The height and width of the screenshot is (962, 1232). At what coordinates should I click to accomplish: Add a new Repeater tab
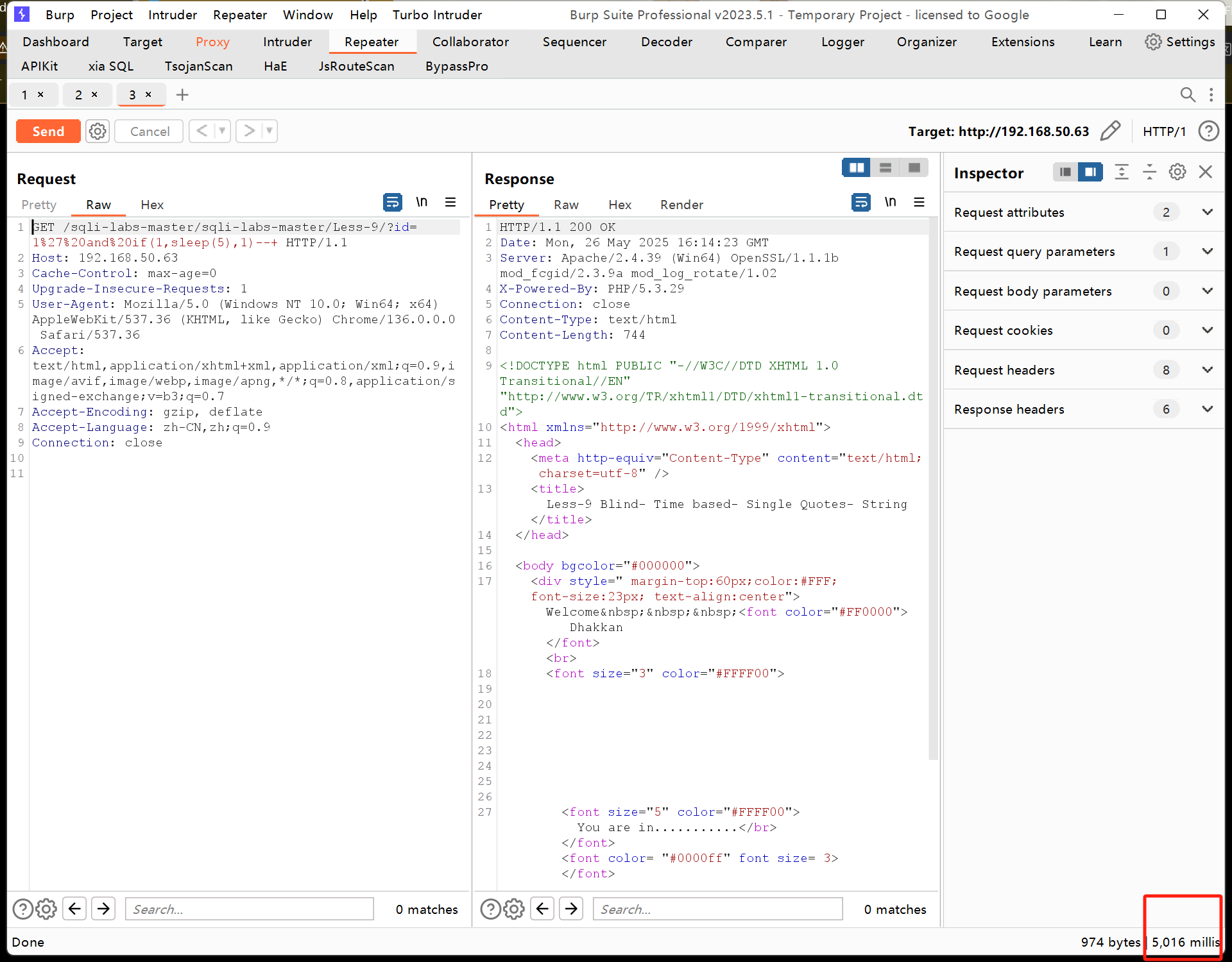[182, 95]
